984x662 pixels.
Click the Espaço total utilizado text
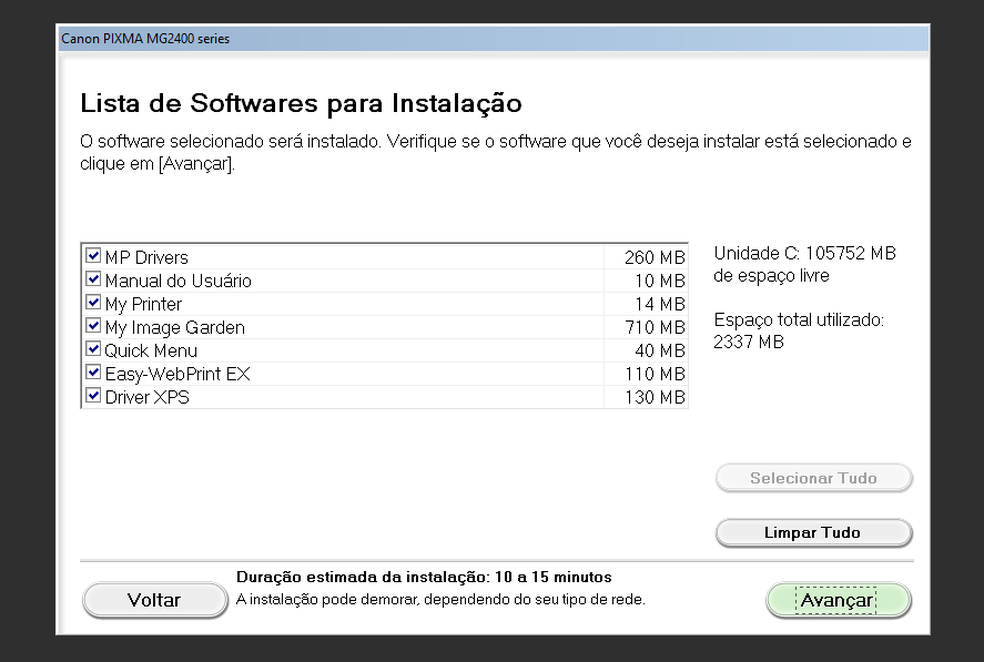point(798,331)
